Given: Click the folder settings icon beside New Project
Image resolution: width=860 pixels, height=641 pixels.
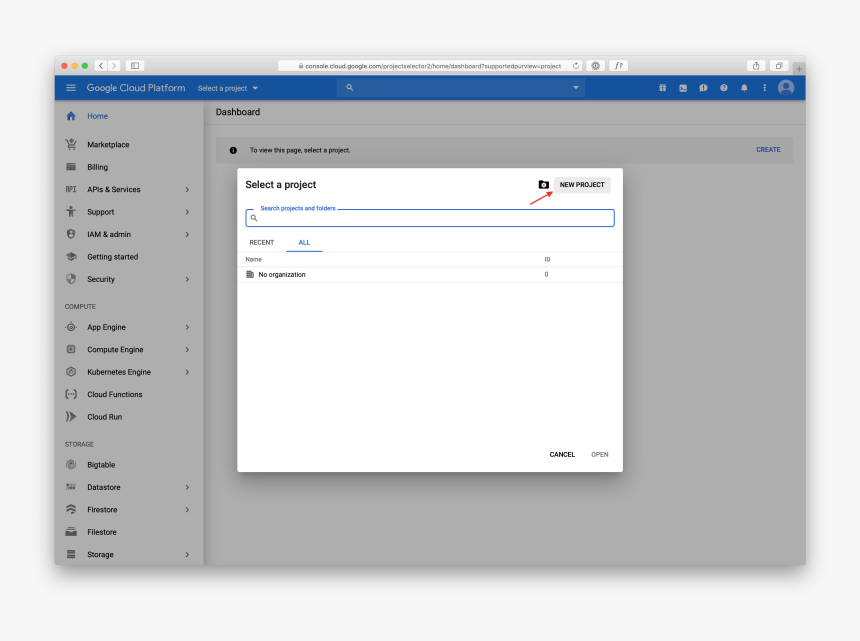Looking at the screenshot, I should pyautogui.click(x=544, y=185).
